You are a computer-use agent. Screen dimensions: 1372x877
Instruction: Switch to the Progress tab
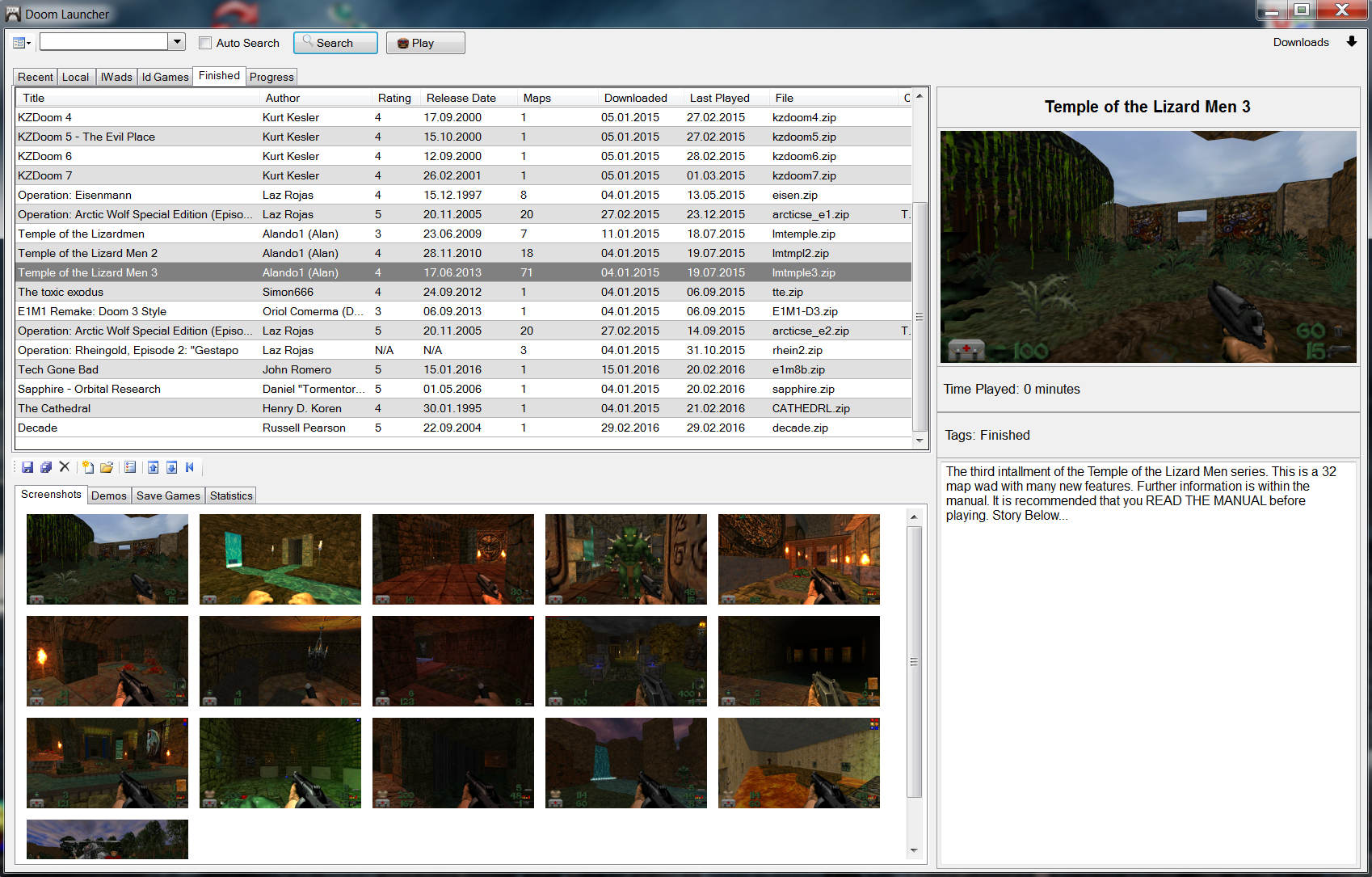[271, 77]
